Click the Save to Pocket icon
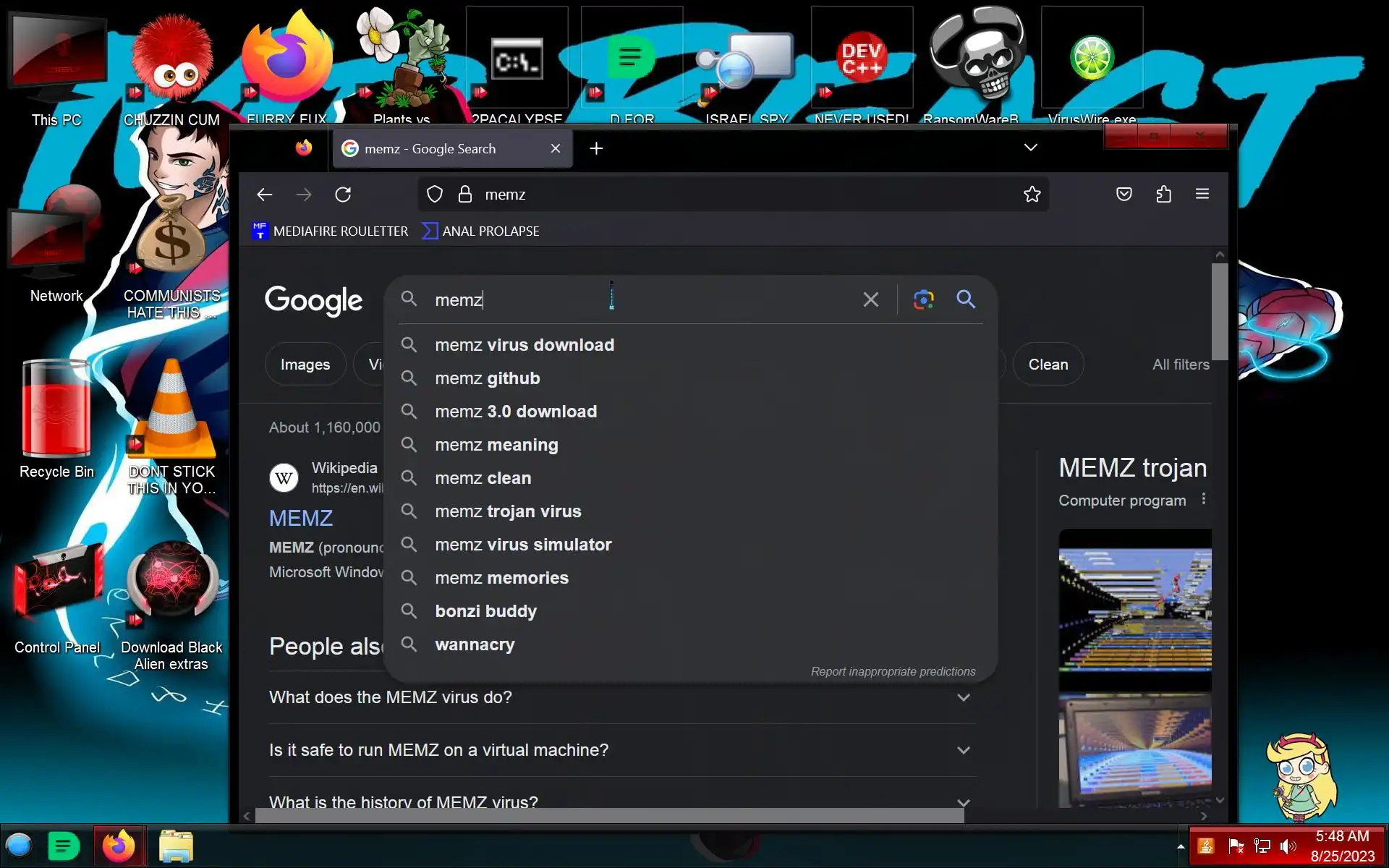Screen dimensions: 1389x868 pos(1123,194)
